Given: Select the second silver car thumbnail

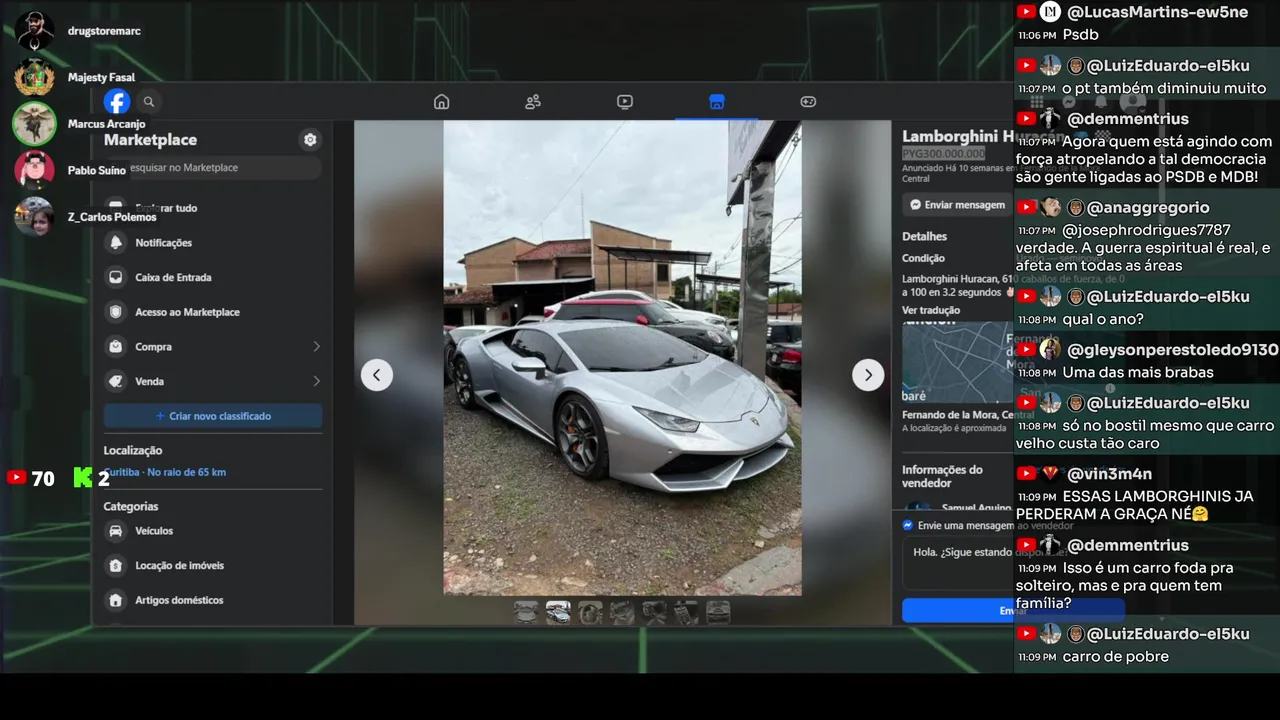Looking at the screenshot, I should pyautogui.click(x=558, y=612).
